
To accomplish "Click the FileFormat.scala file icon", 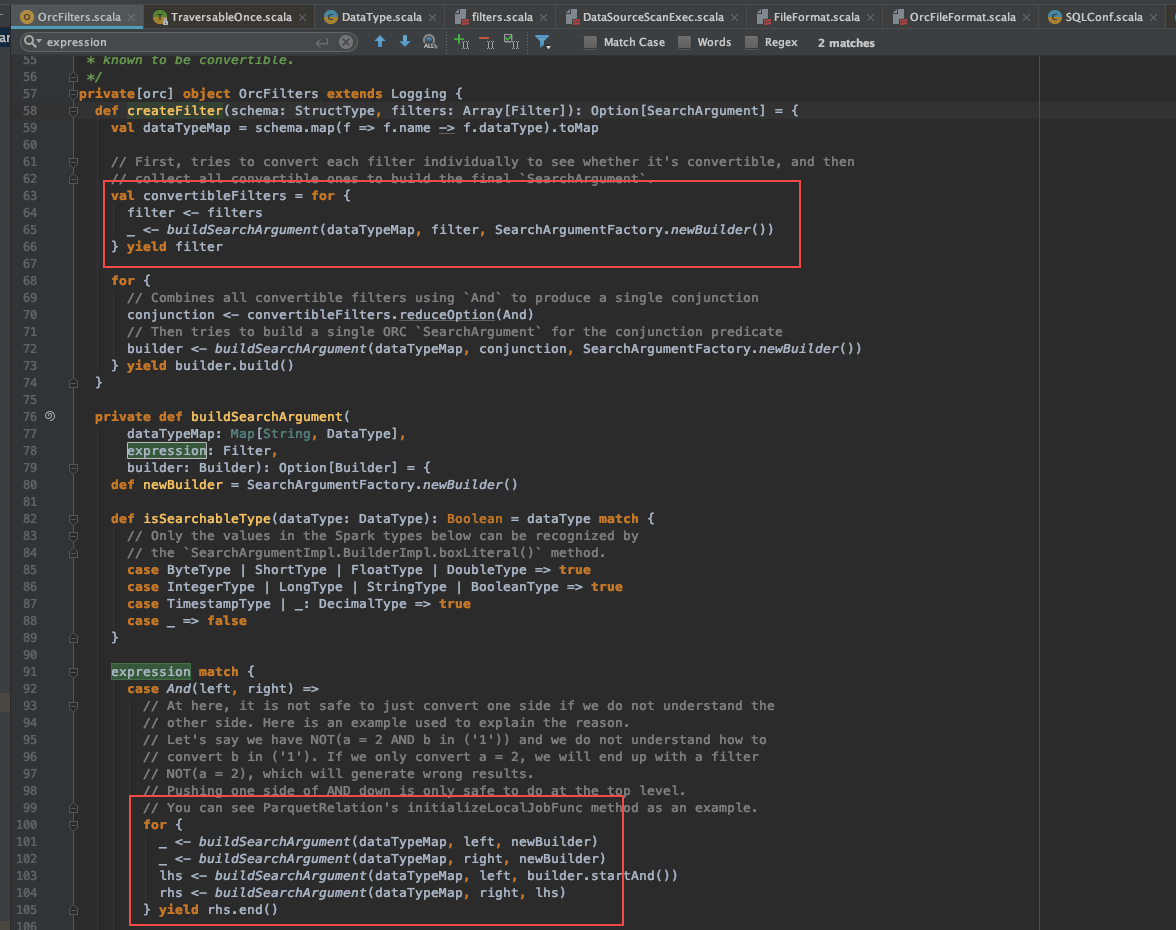I will coord(763,16).
